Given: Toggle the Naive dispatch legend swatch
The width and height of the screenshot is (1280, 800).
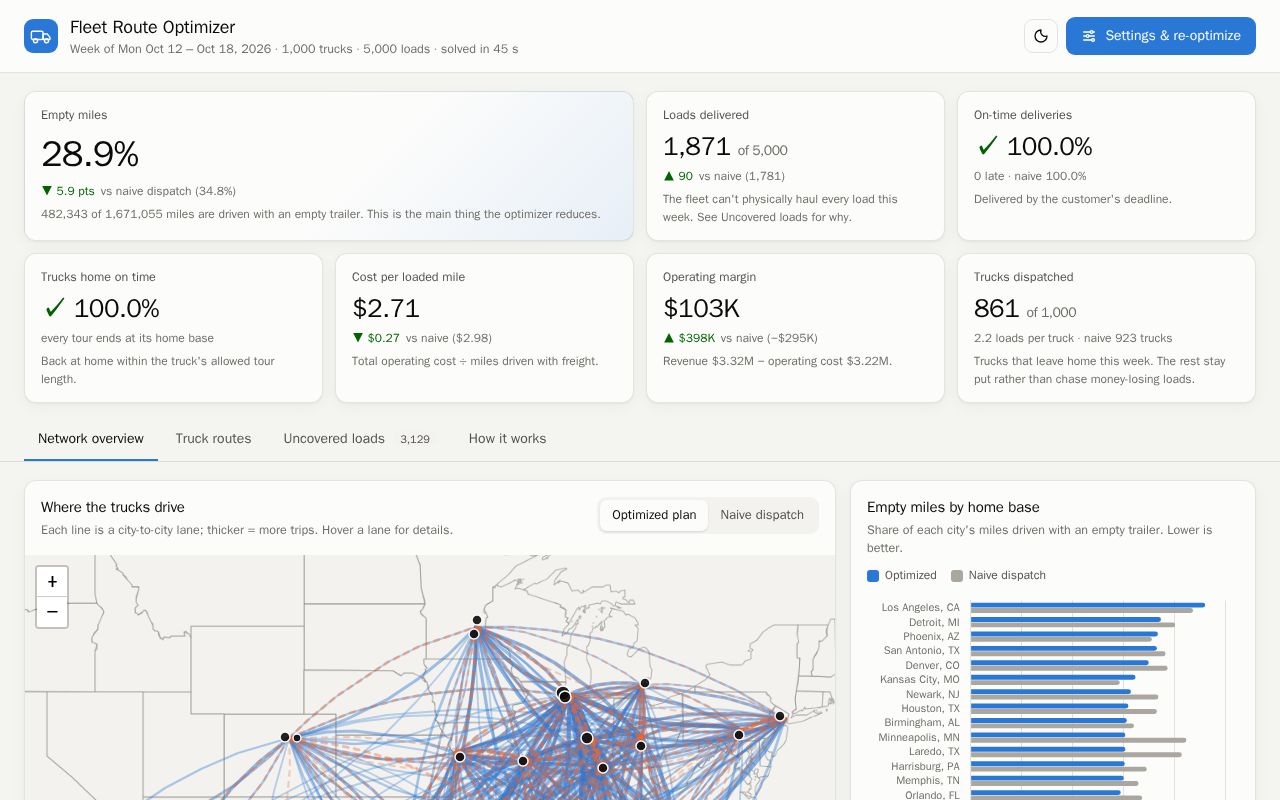Looking at the screenshot, I should pyautogui.click(x=957, y=576).
